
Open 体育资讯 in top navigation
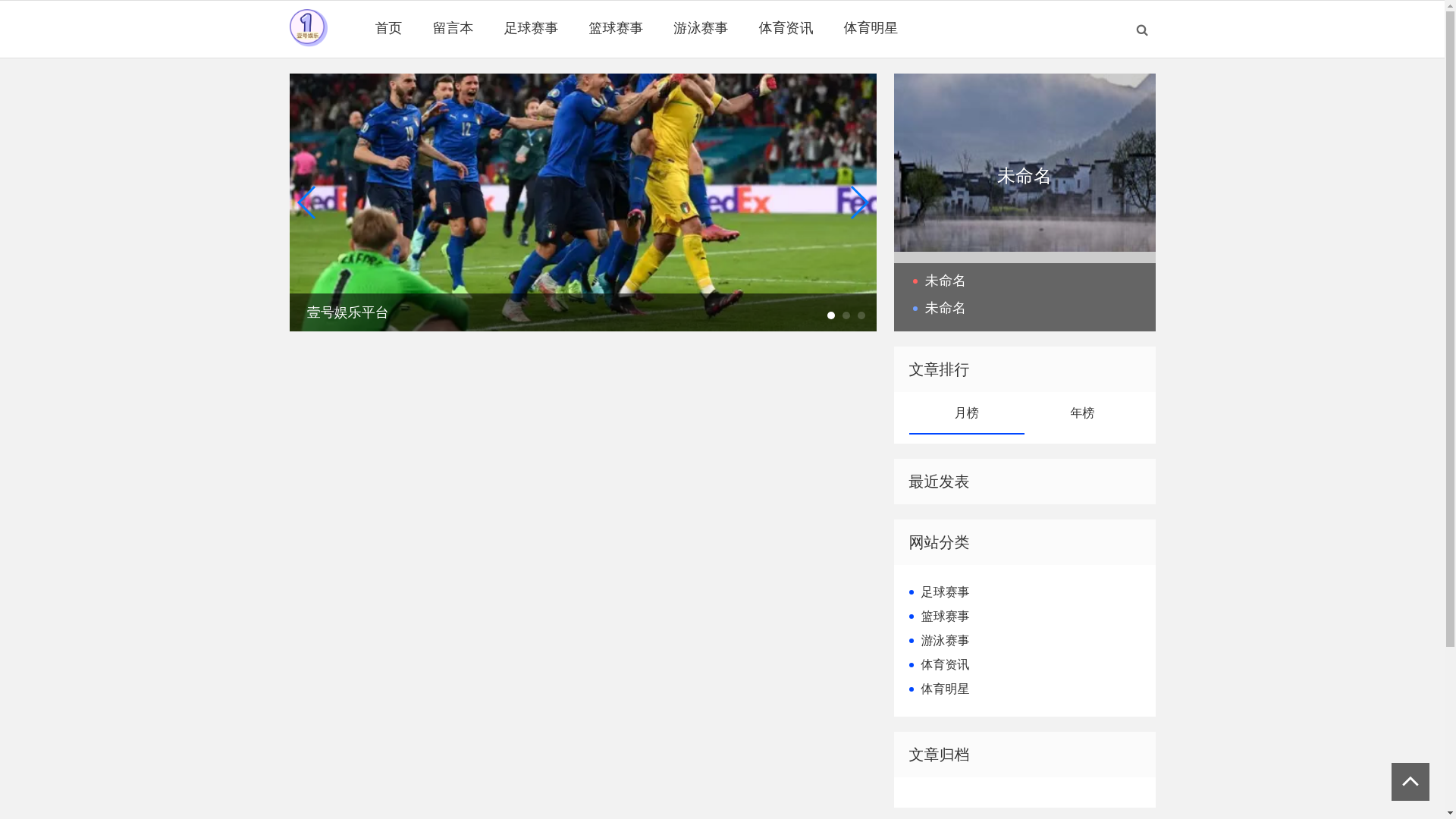786,28
